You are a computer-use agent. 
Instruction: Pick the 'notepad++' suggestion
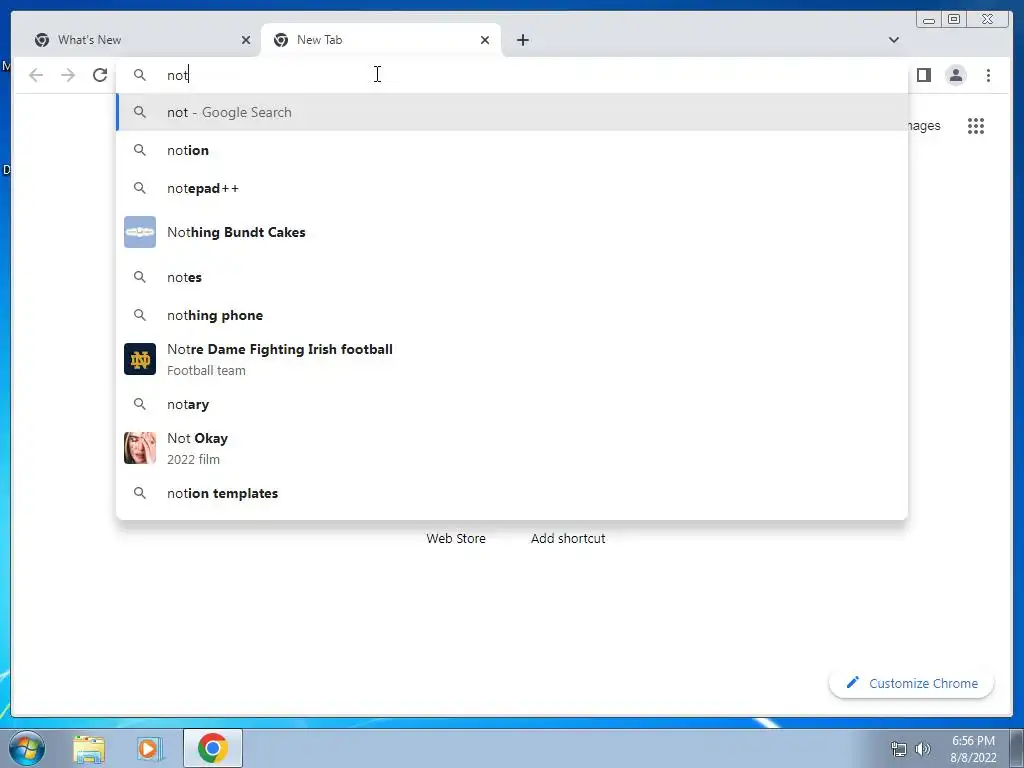(x=512, y=188)
